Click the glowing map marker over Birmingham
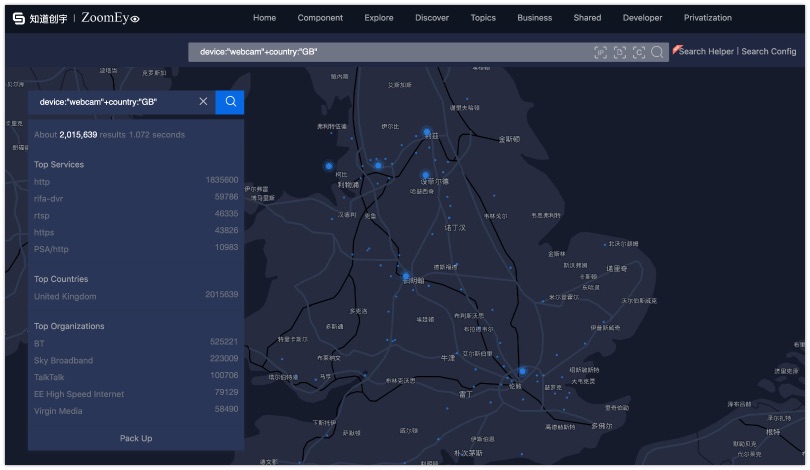810x470 pixels. [406, 276]
